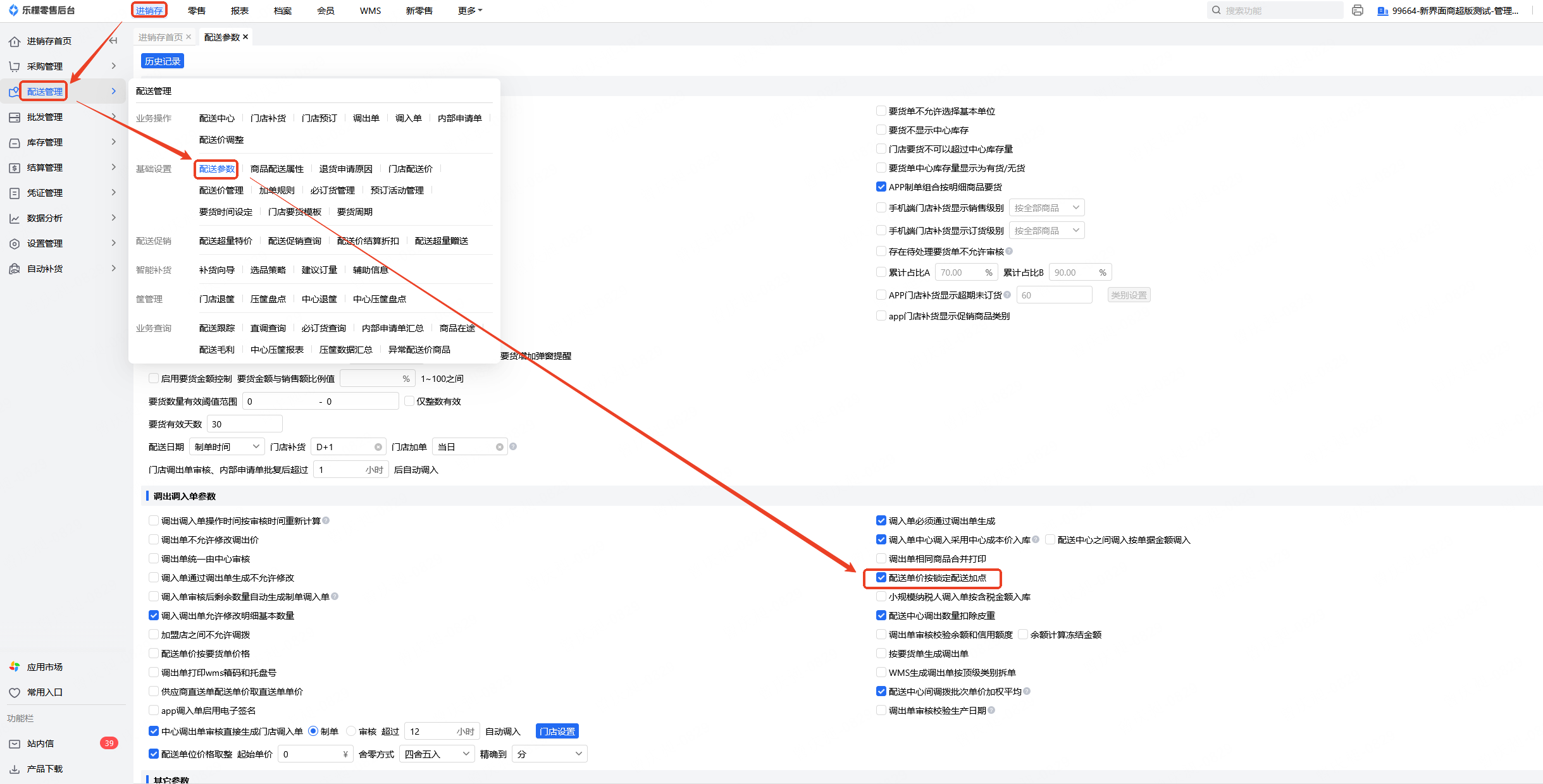Click the 数据分析 chart icon
This screenshot has height=784, width=1543.
tap(15, 218)
